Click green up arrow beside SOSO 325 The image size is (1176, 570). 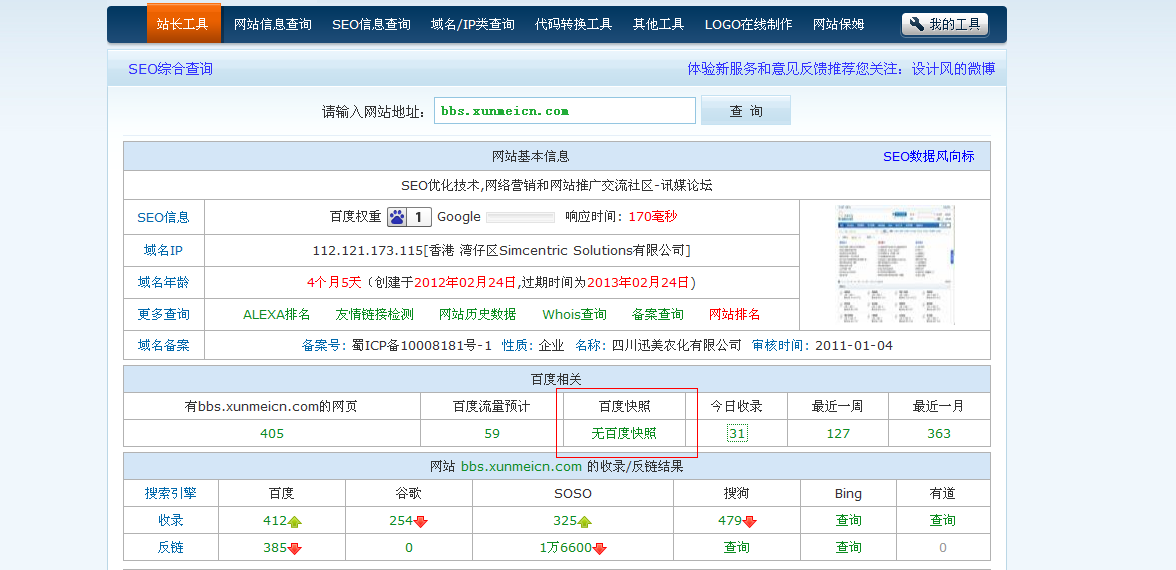(585, 521)
